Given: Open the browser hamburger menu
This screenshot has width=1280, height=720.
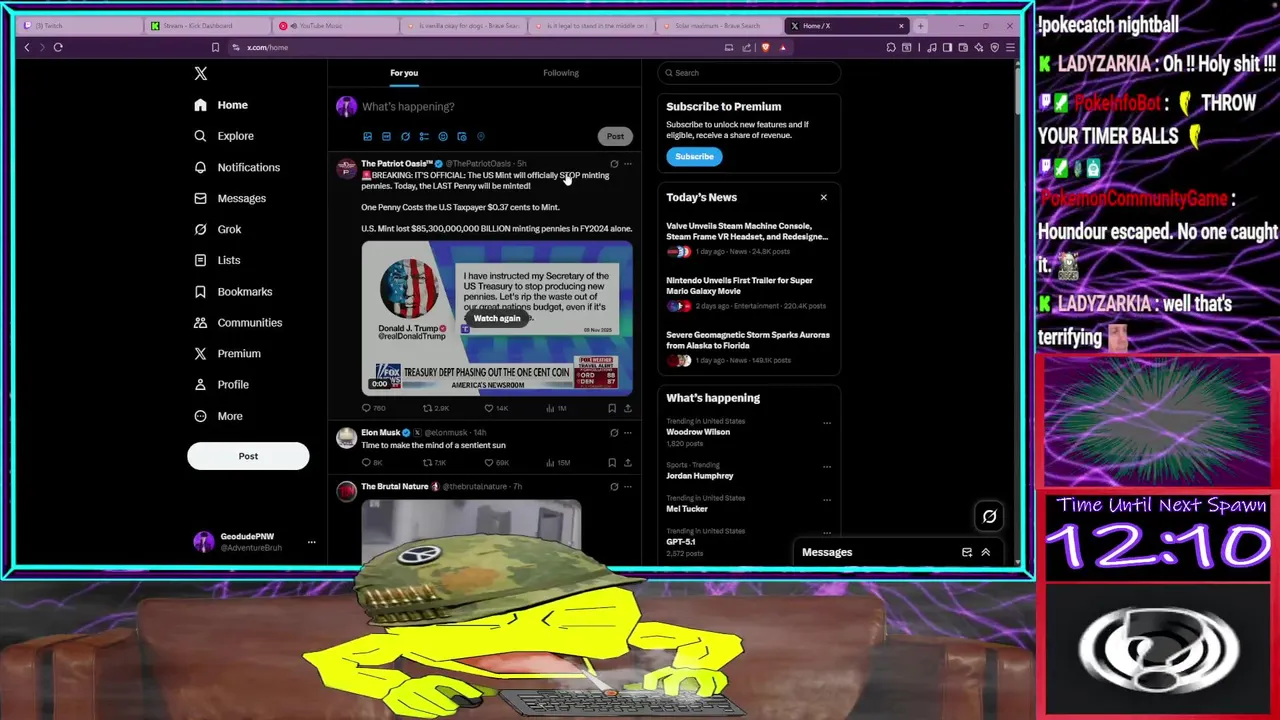Looking at the screenshot, I should [1010, 47].
